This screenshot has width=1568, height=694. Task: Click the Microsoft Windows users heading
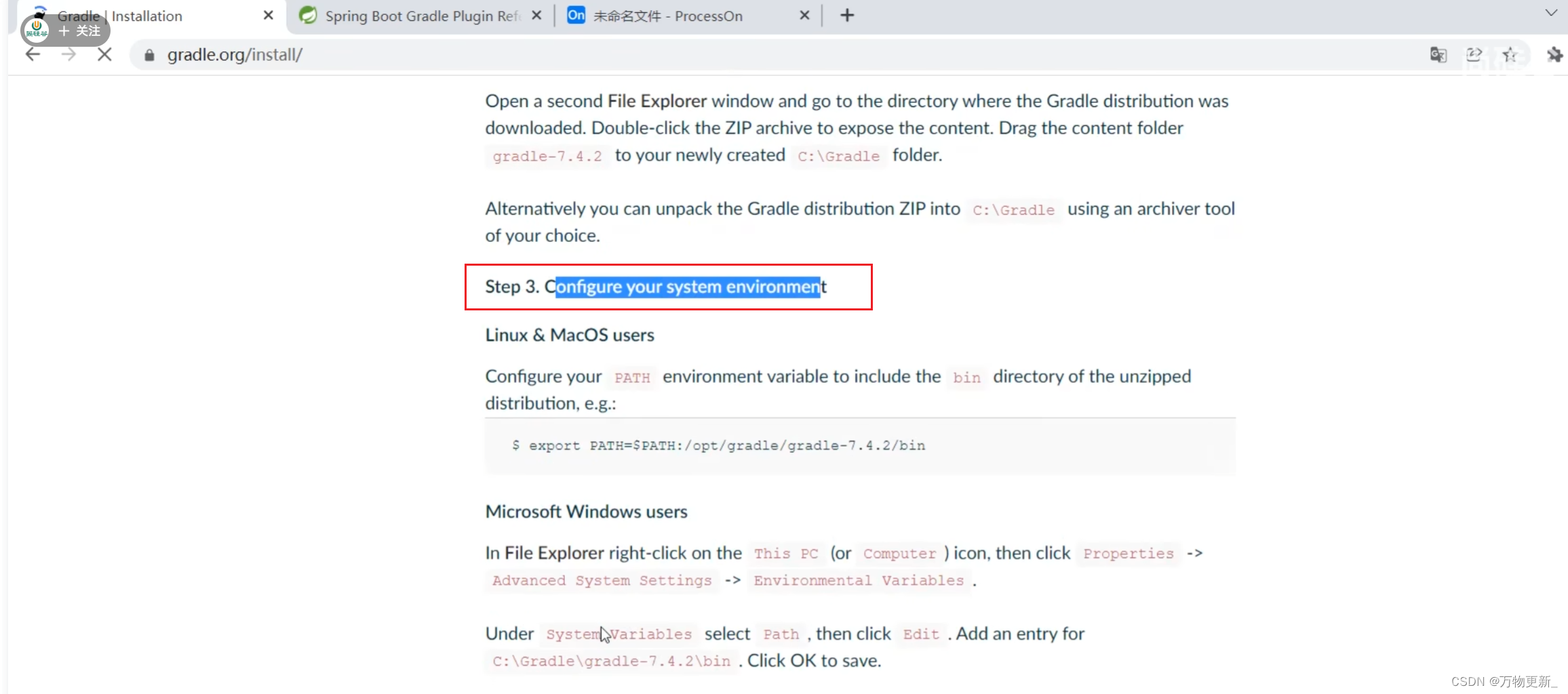(x=586, y=512)
